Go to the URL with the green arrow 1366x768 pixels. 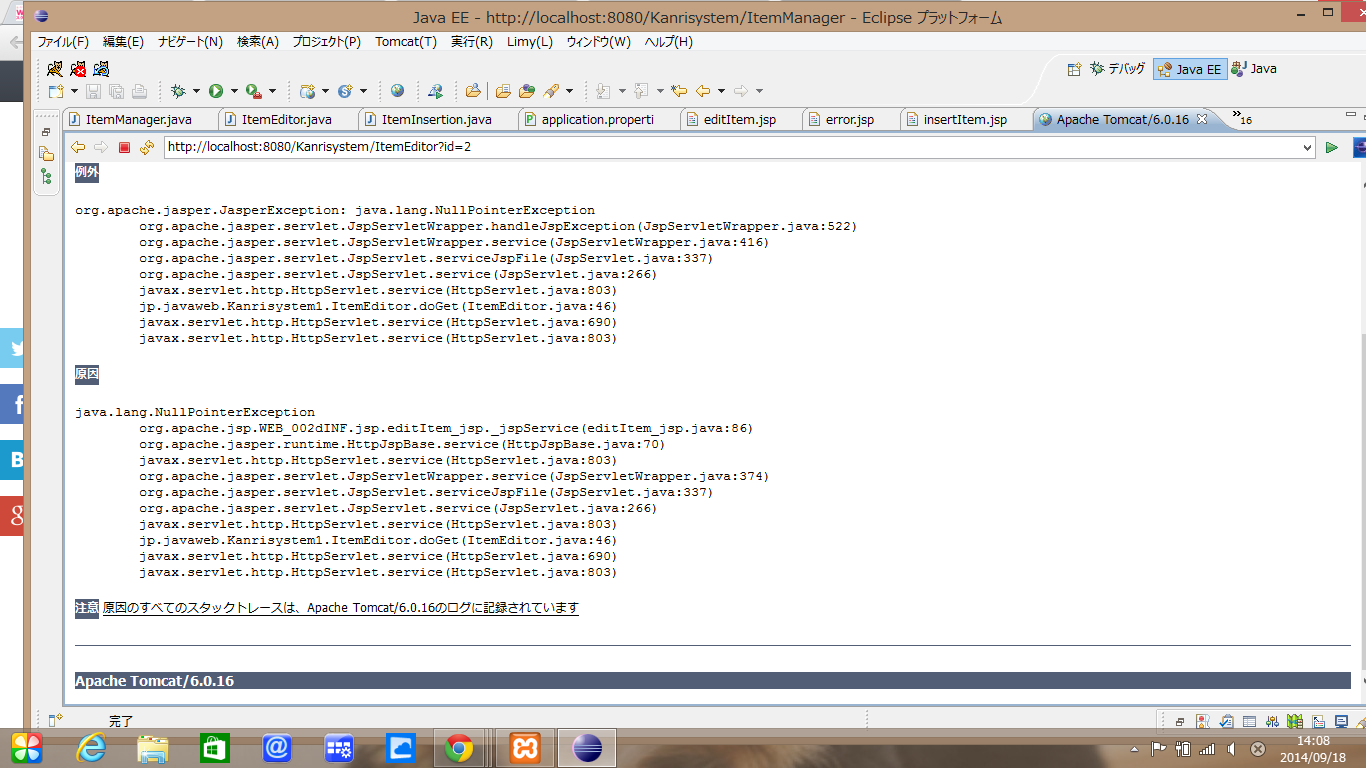point(1331,148)
